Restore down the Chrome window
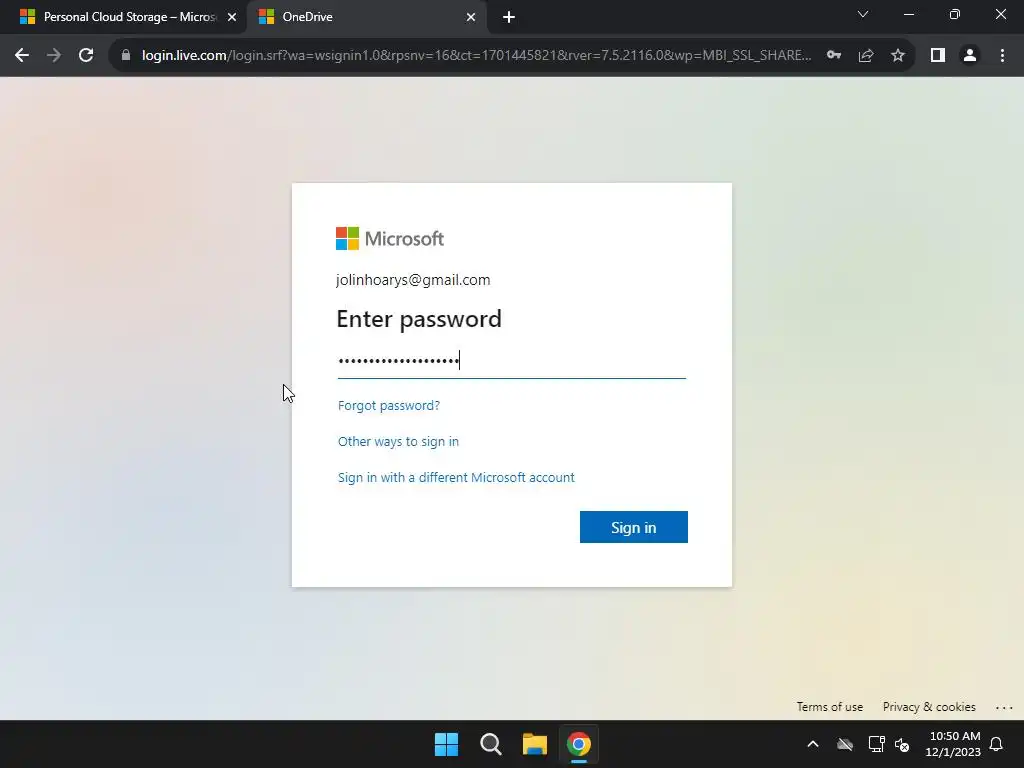This screenshot has height=768, width=1024. [955, 14]
